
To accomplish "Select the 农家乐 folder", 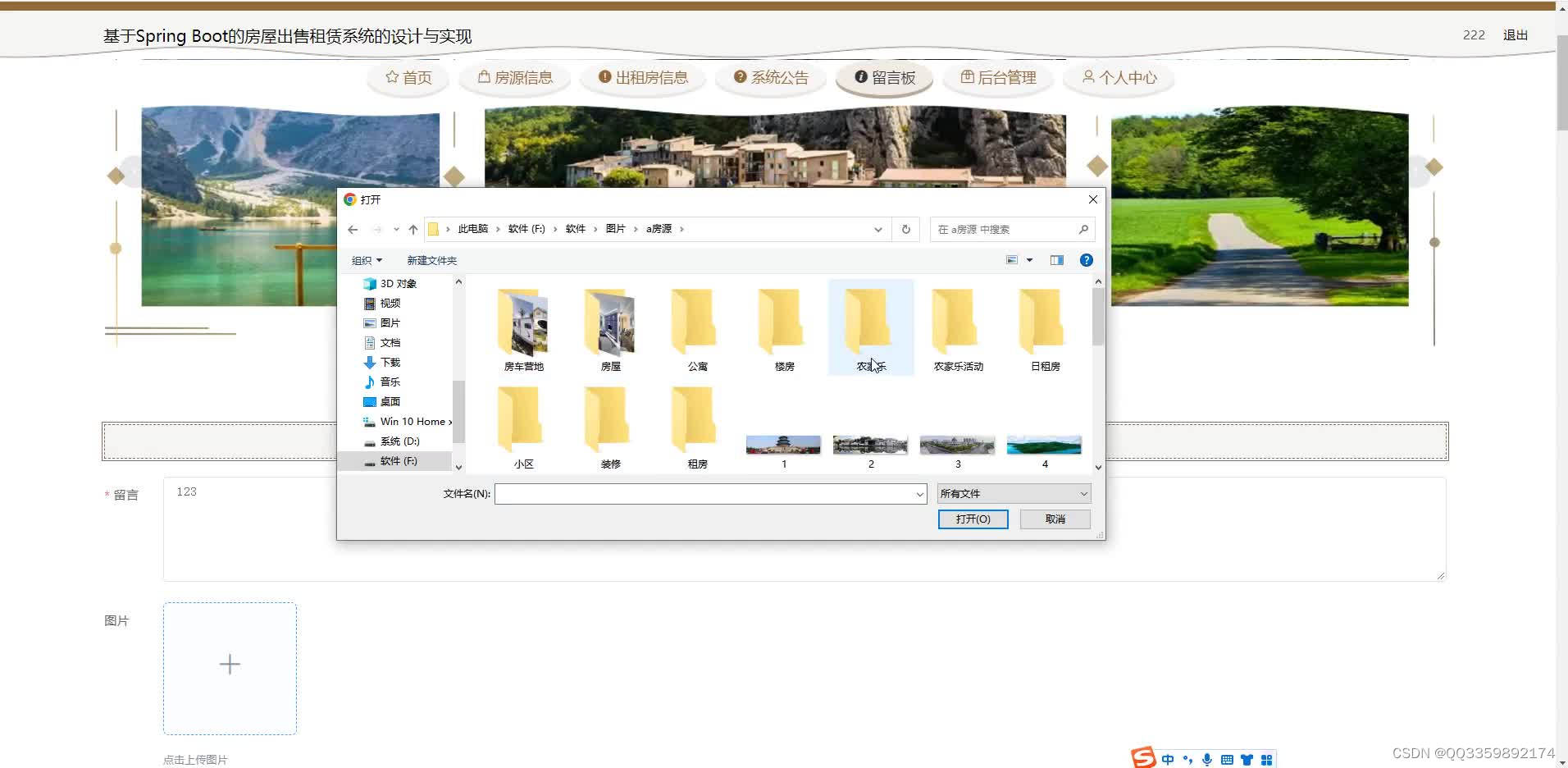I will [871, 328].
